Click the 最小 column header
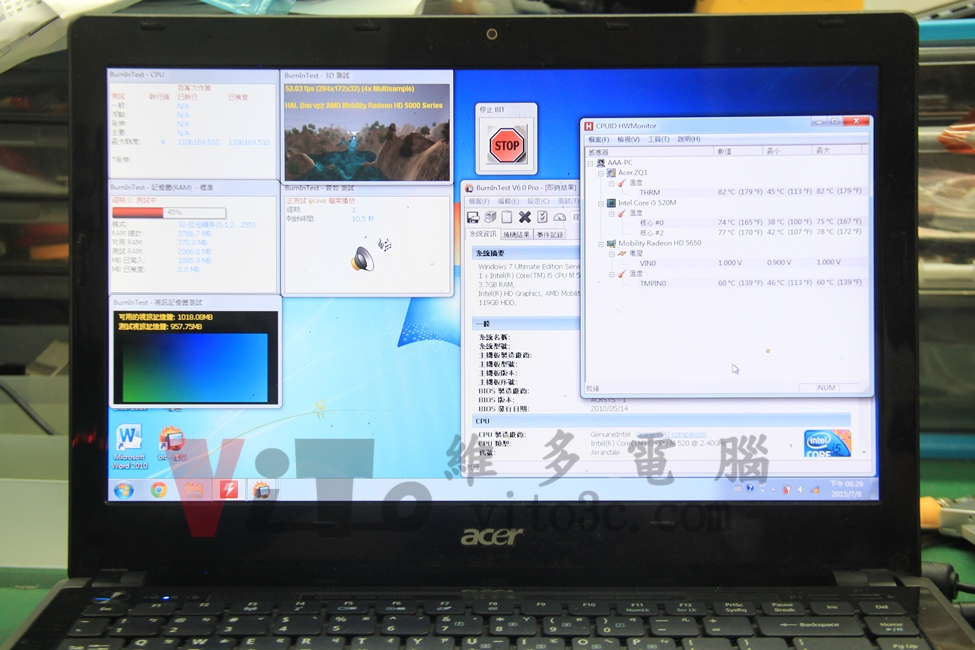 [x=787, y=151]
